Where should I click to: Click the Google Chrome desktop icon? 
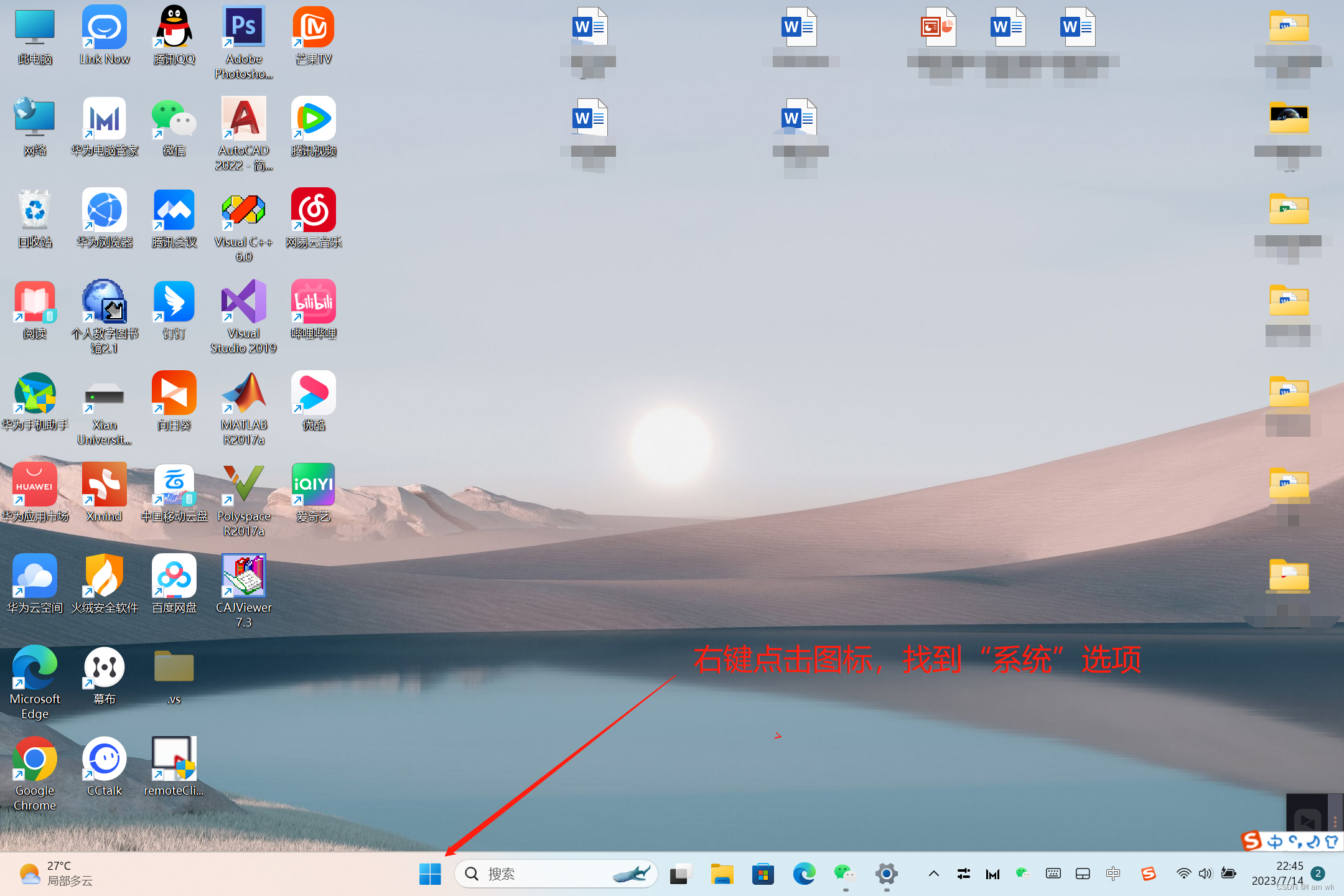(x=35, y=760)
